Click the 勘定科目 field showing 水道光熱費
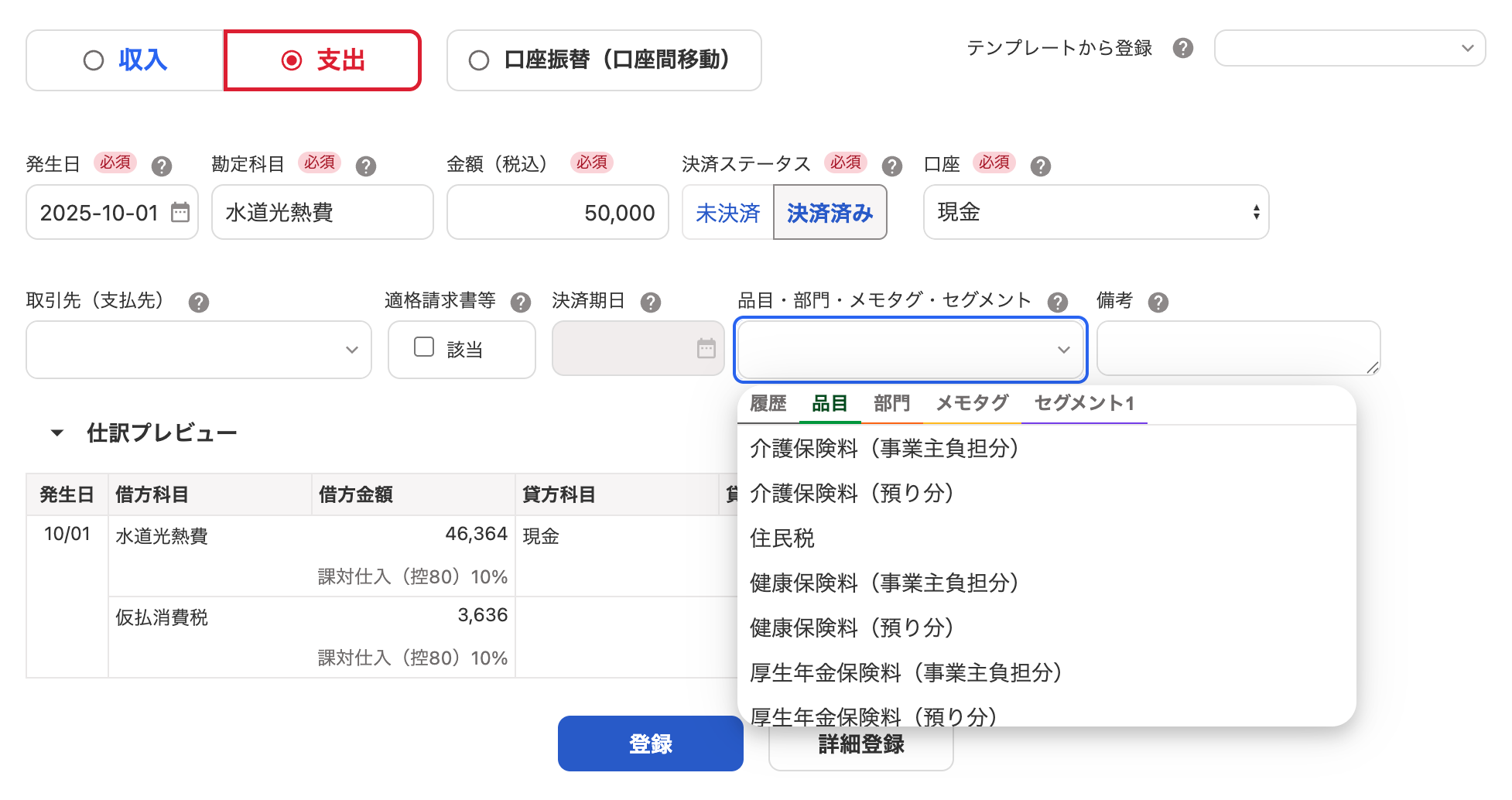 (323, 212)
